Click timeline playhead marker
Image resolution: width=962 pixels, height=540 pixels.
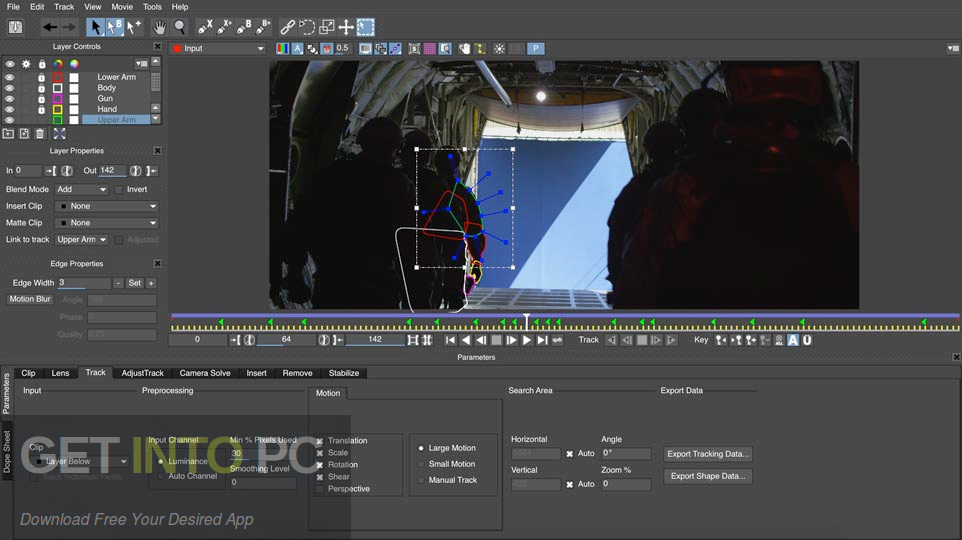[526, 320]
